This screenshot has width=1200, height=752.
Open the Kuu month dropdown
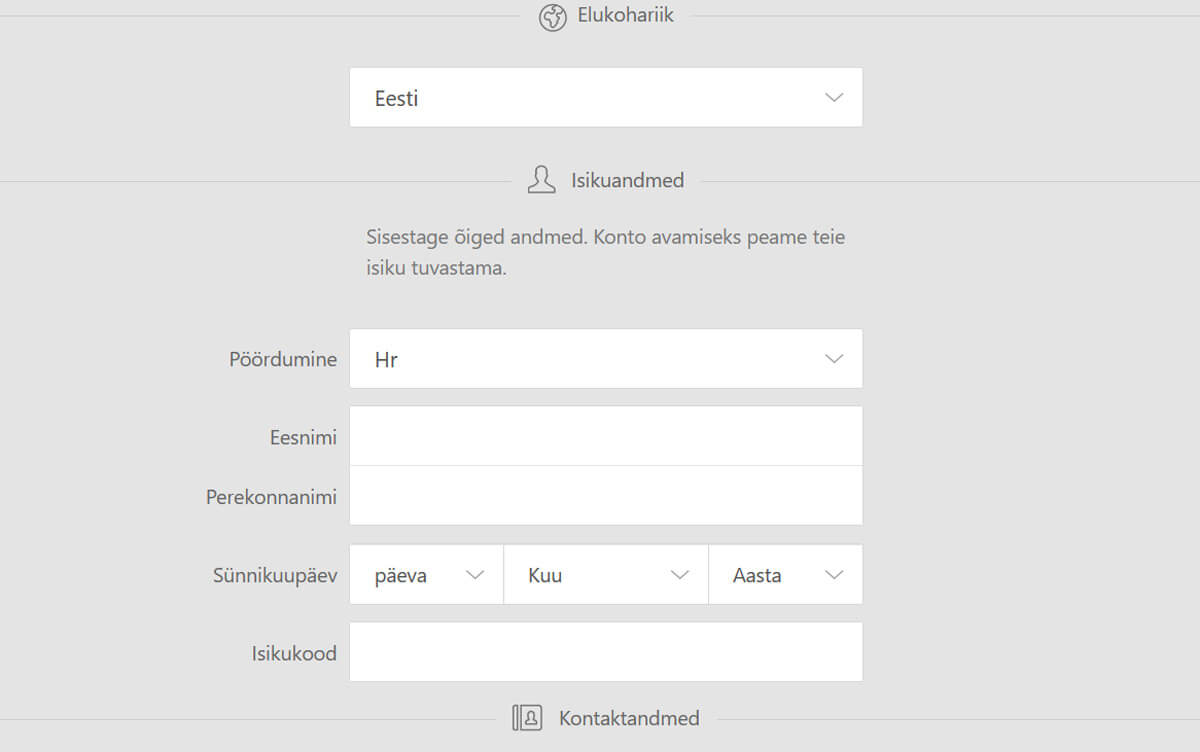pyautogui.click(x=606, y=575)
